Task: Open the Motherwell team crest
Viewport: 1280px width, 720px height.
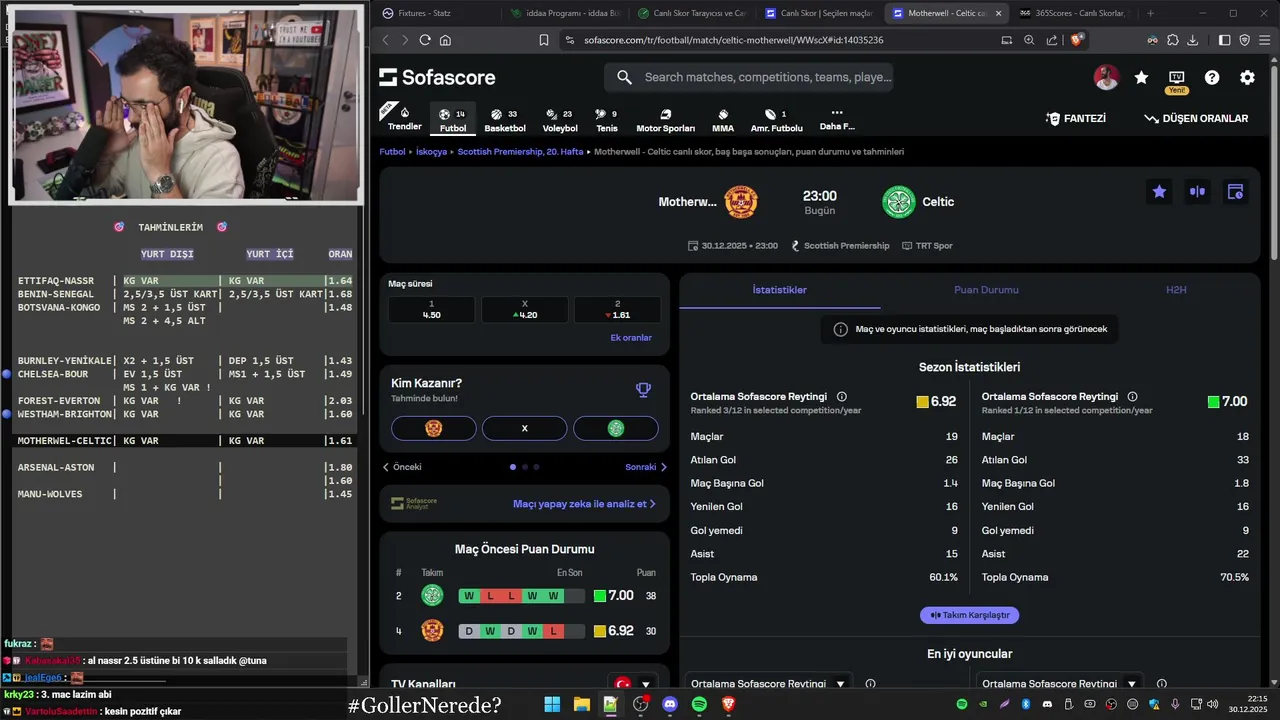Action: coord(741,202)
